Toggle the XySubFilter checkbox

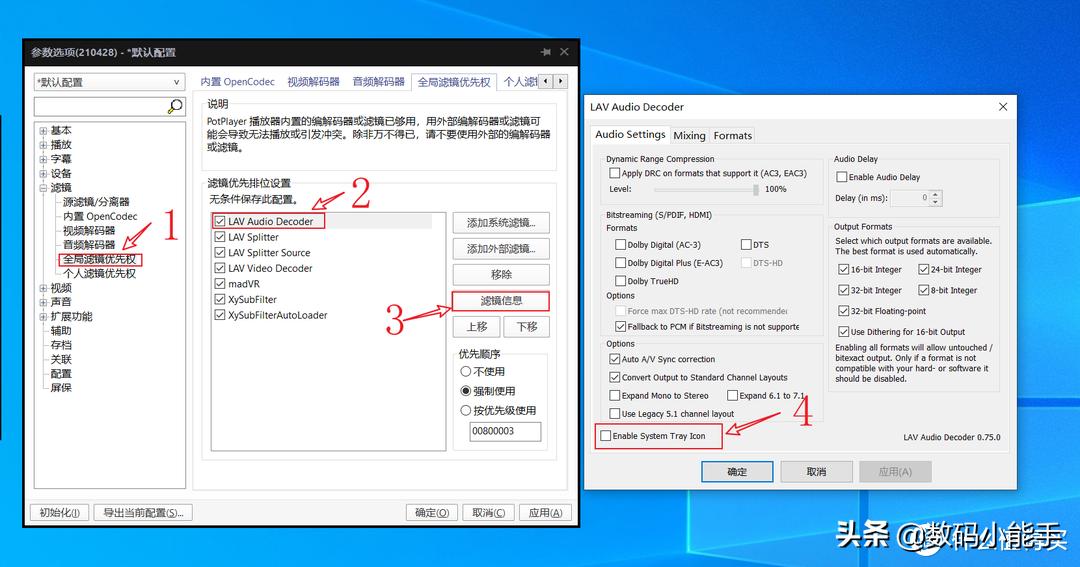point(220,300)
